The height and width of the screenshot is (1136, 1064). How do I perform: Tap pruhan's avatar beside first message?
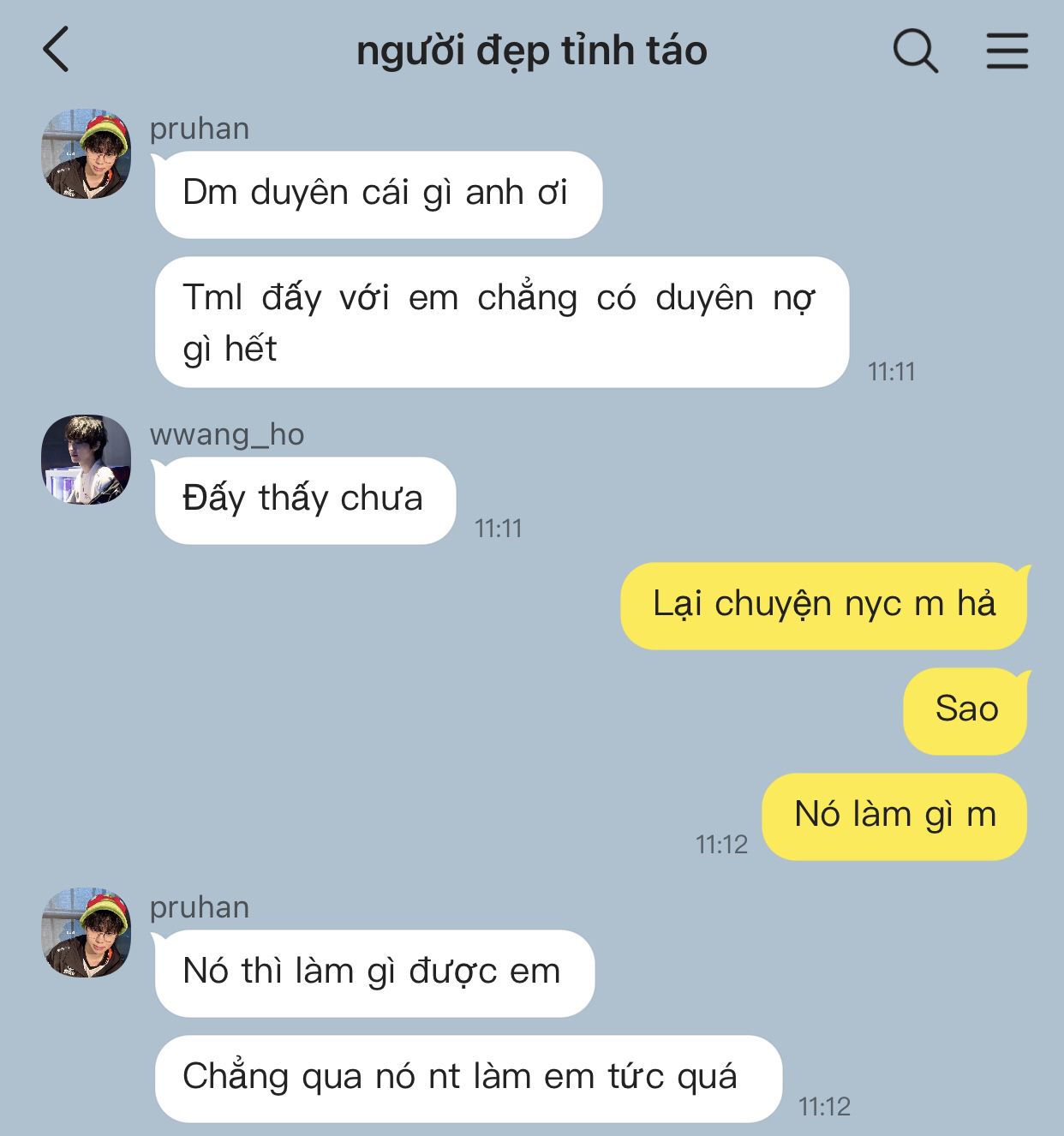tap(86, 153)
